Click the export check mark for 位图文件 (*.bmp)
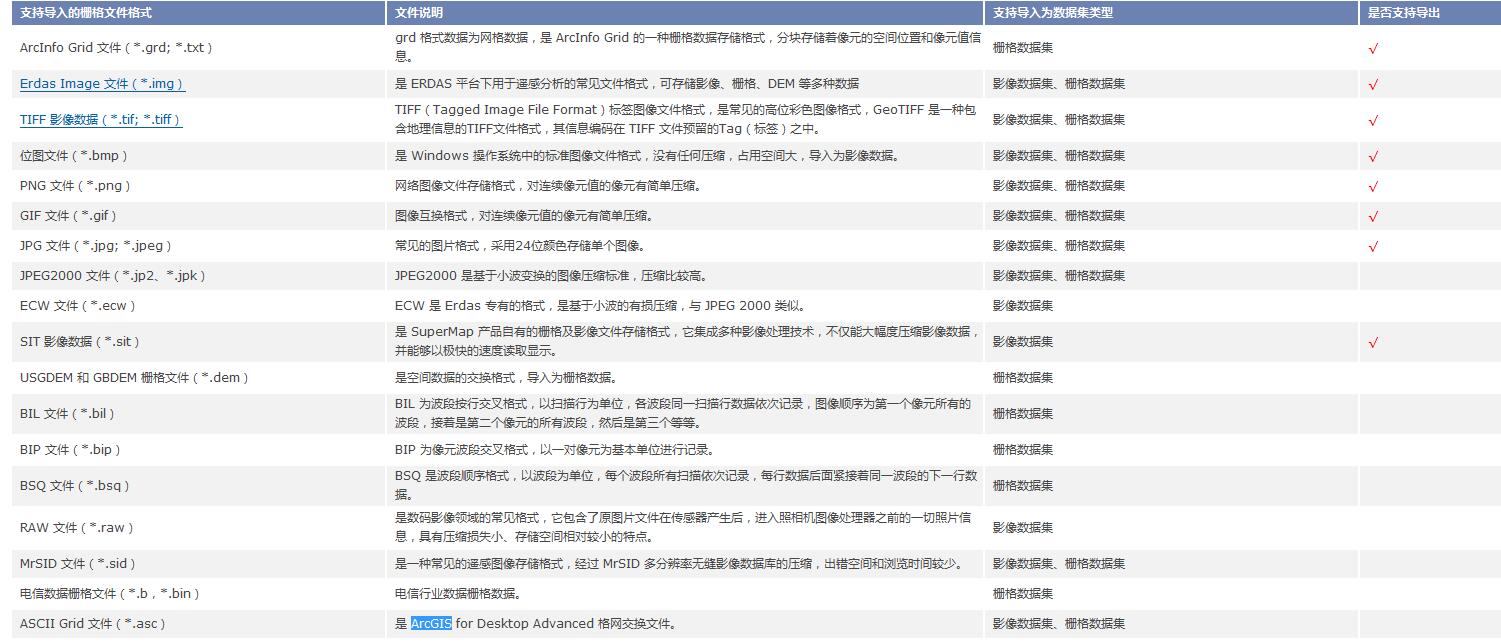 [1373, 157]
